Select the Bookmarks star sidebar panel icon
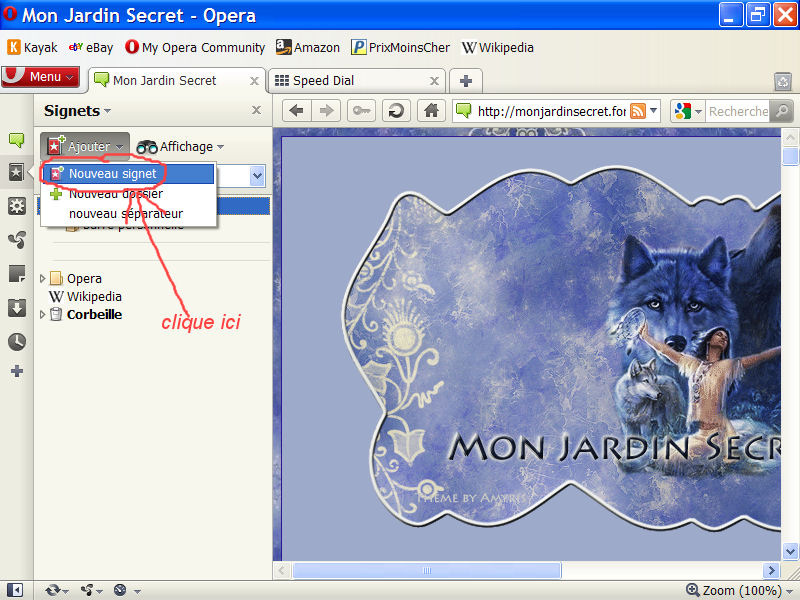Image resolution: width=800 pixels, height=600 pixels. [16, 172]
